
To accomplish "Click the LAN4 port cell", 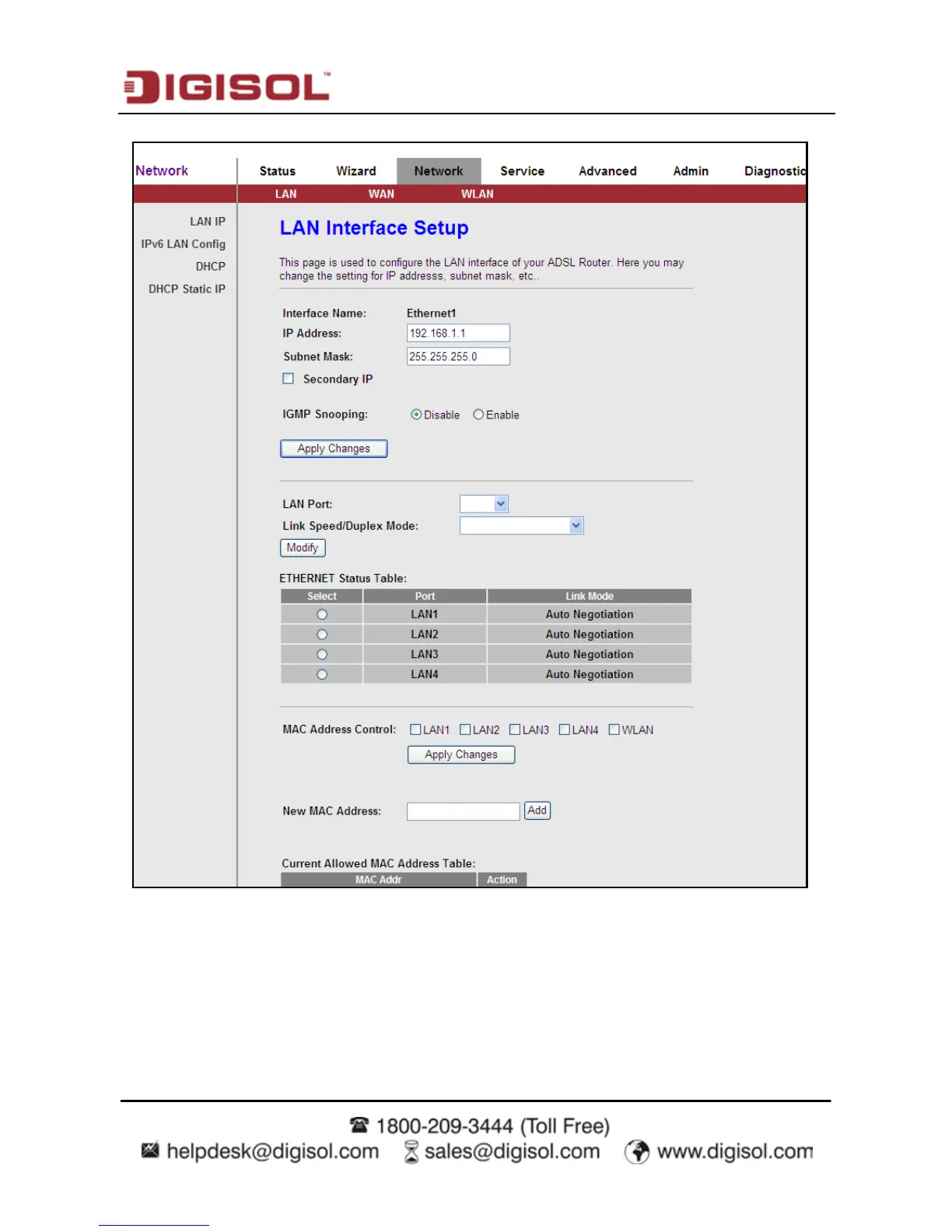I will (x=425, y=675).
